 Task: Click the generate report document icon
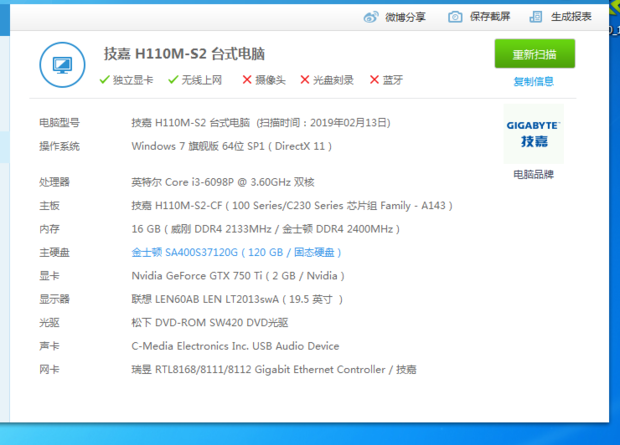(x=536, y=17)
